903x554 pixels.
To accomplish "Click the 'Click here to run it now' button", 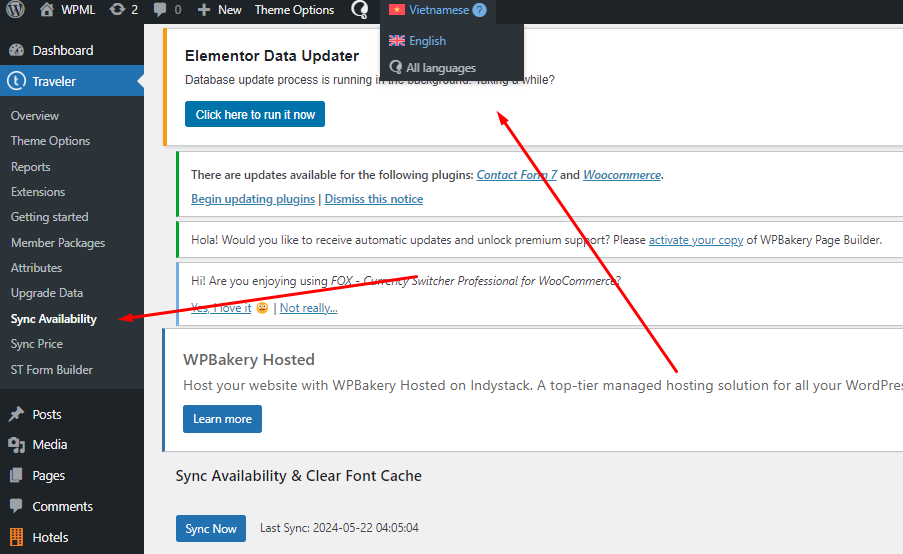I will click(255, 114).
